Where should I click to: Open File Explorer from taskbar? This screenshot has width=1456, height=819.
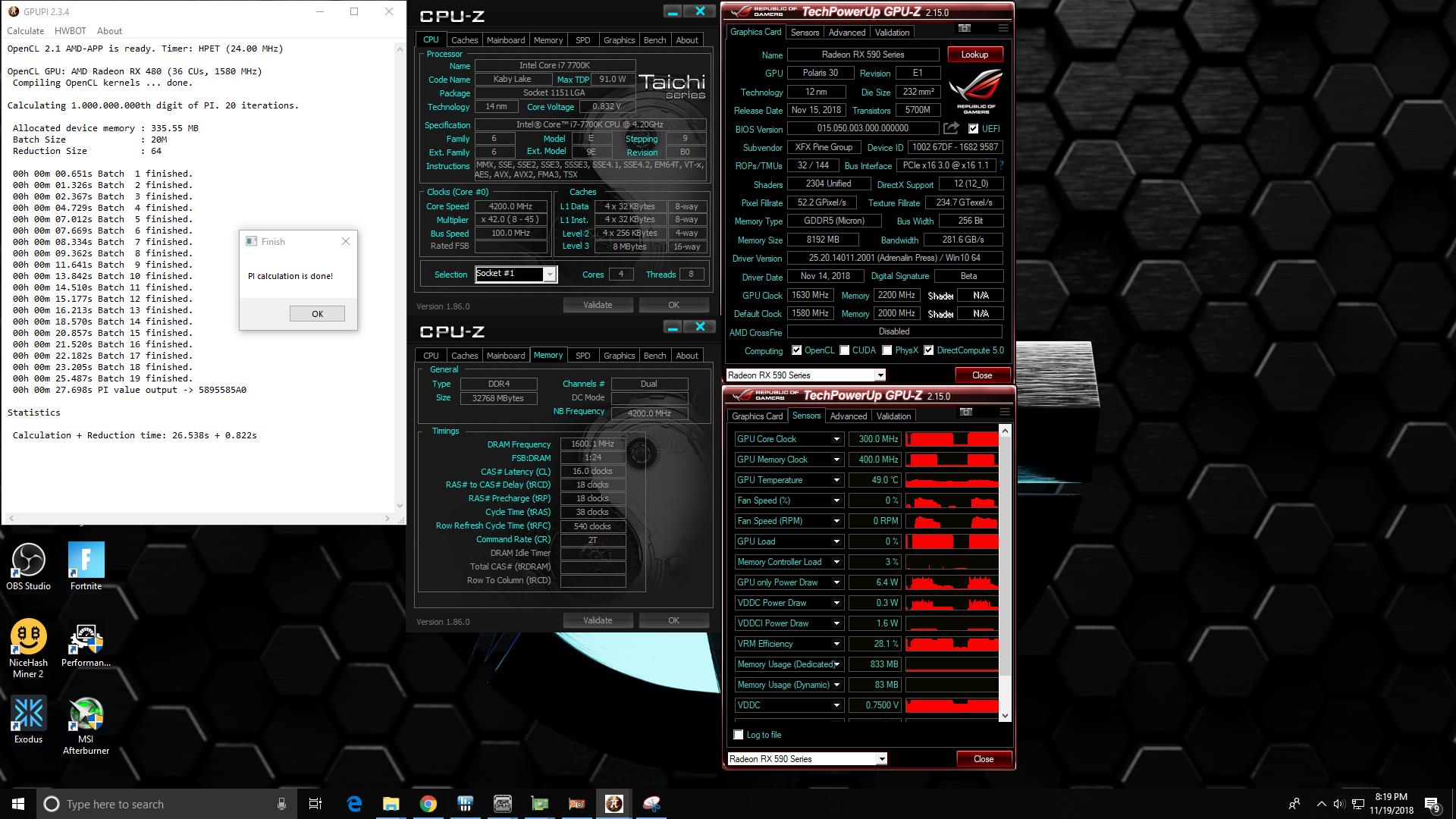coord(391,804)
